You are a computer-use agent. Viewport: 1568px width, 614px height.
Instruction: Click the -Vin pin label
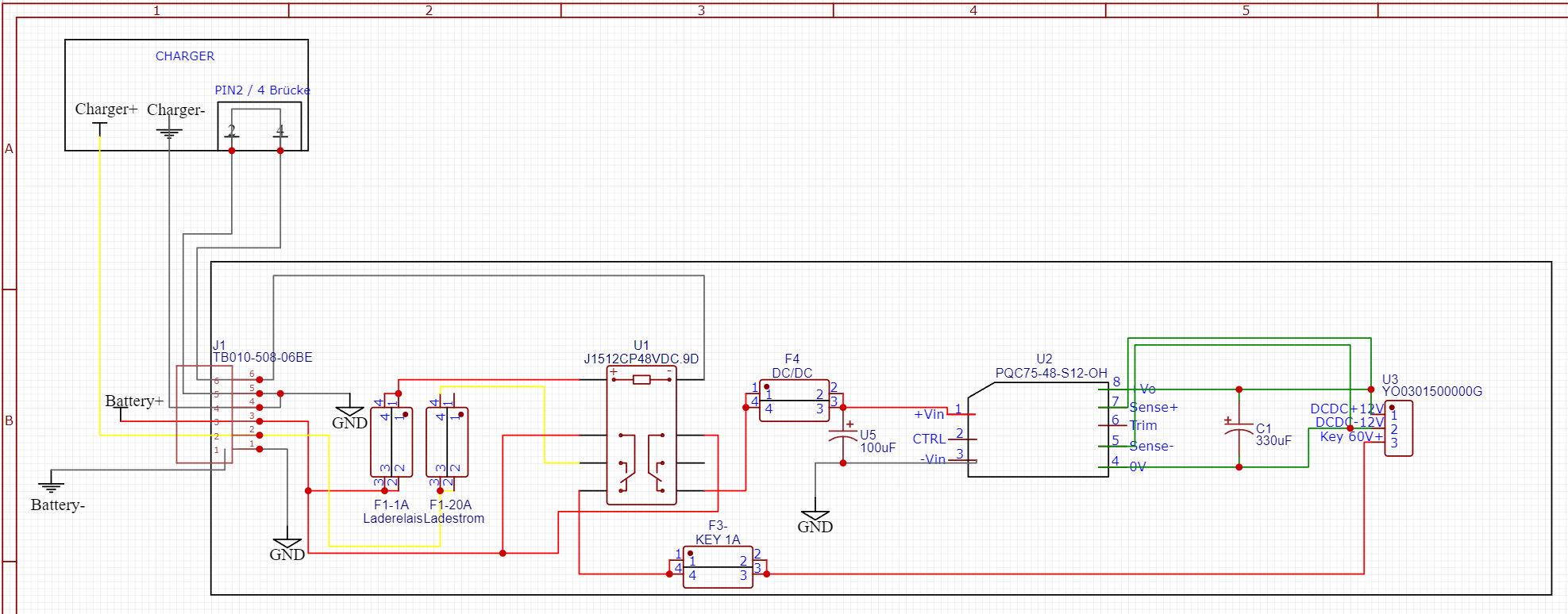pyautogui.click(x=933, y=459)
